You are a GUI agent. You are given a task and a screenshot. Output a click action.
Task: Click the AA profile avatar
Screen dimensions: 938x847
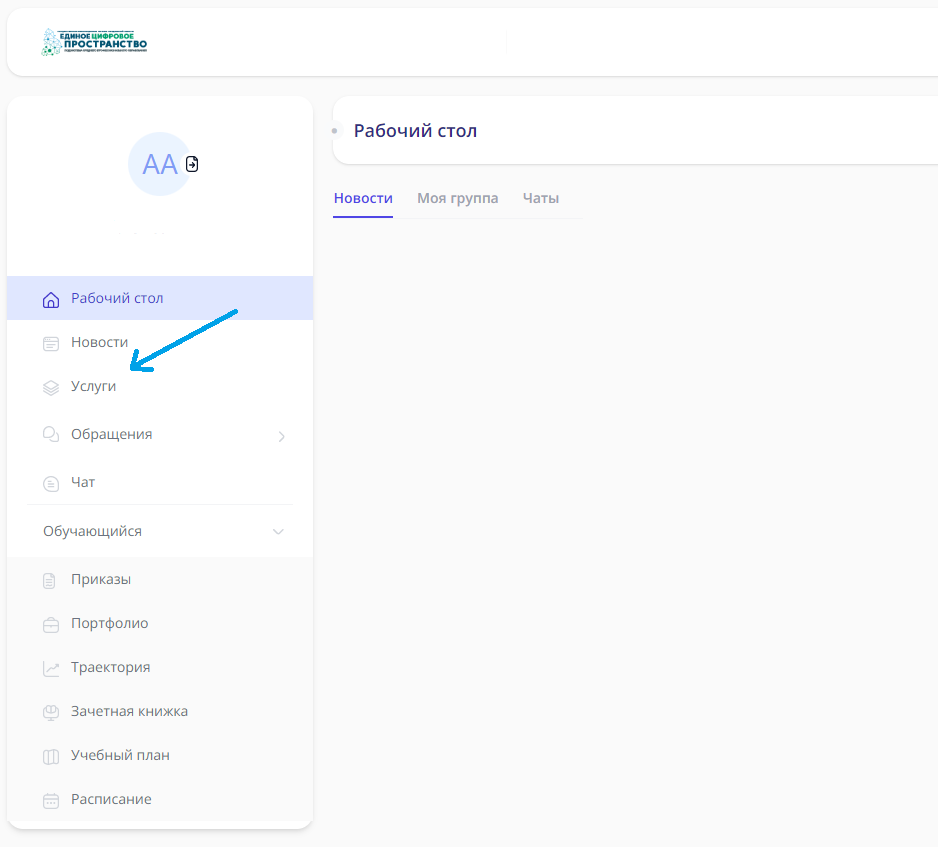(x=159, y=164)
